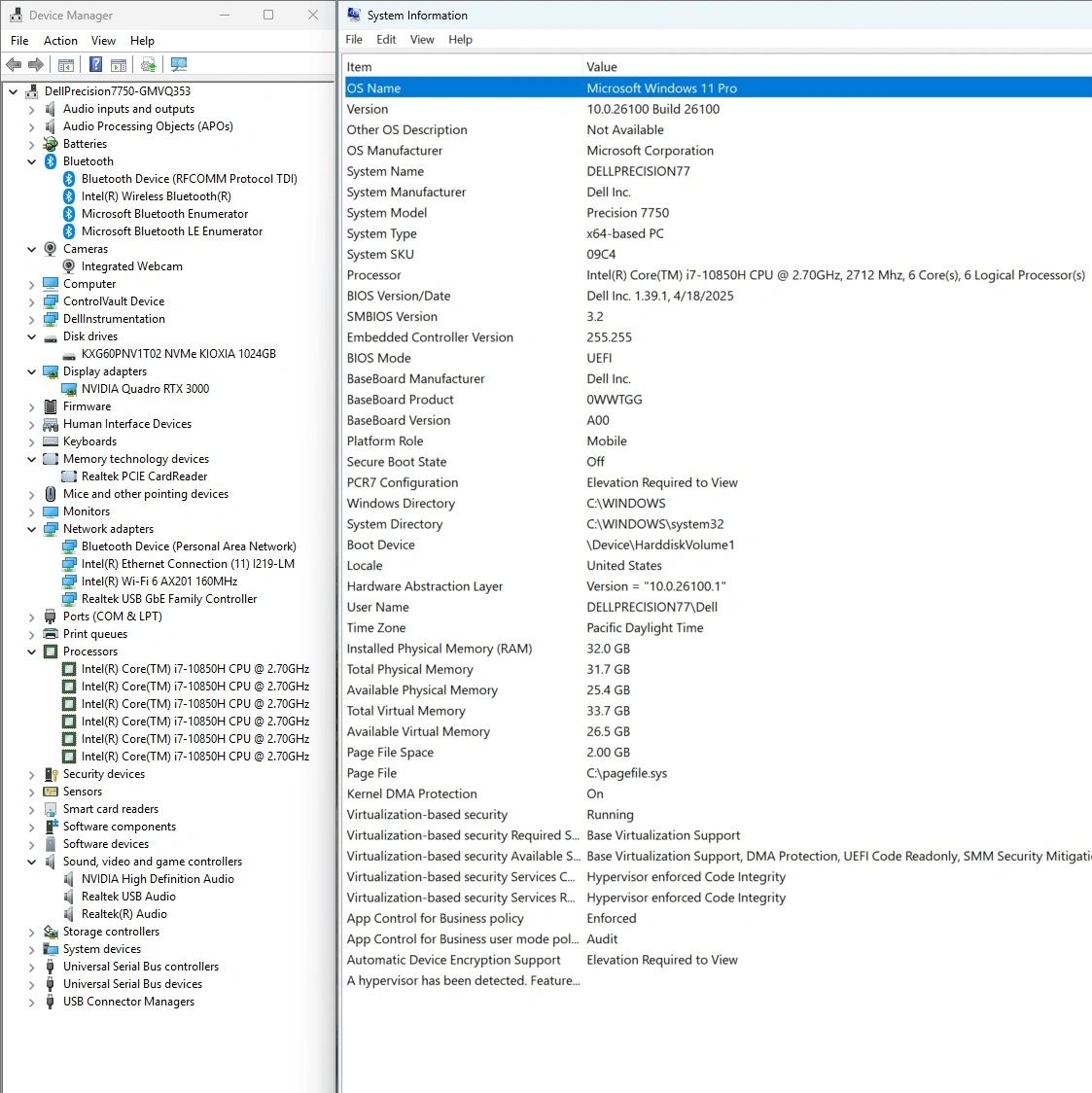Expand Audio inputs and outputs
Image resolution: width=1092 pixels, height=1093 pixels.
click(31, 109)
